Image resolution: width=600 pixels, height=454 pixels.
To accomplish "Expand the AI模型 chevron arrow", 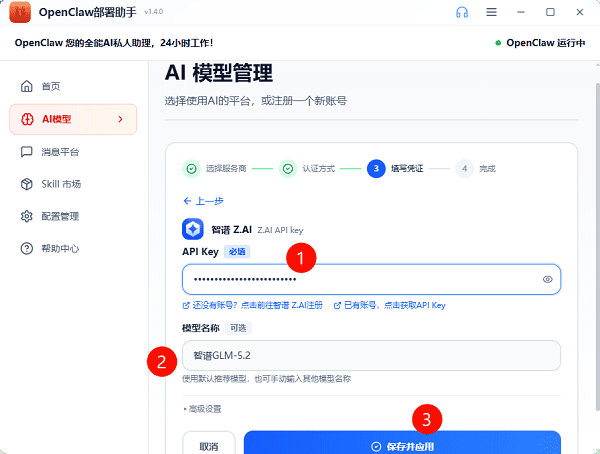I will pos(121,119).
